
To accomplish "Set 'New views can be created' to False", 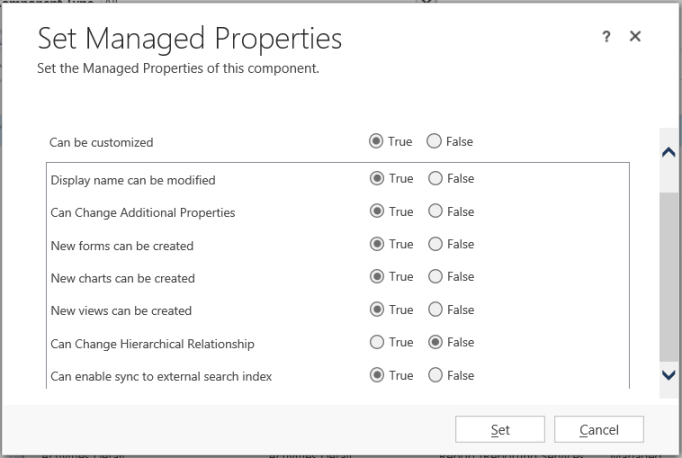I will click(435, 310).
